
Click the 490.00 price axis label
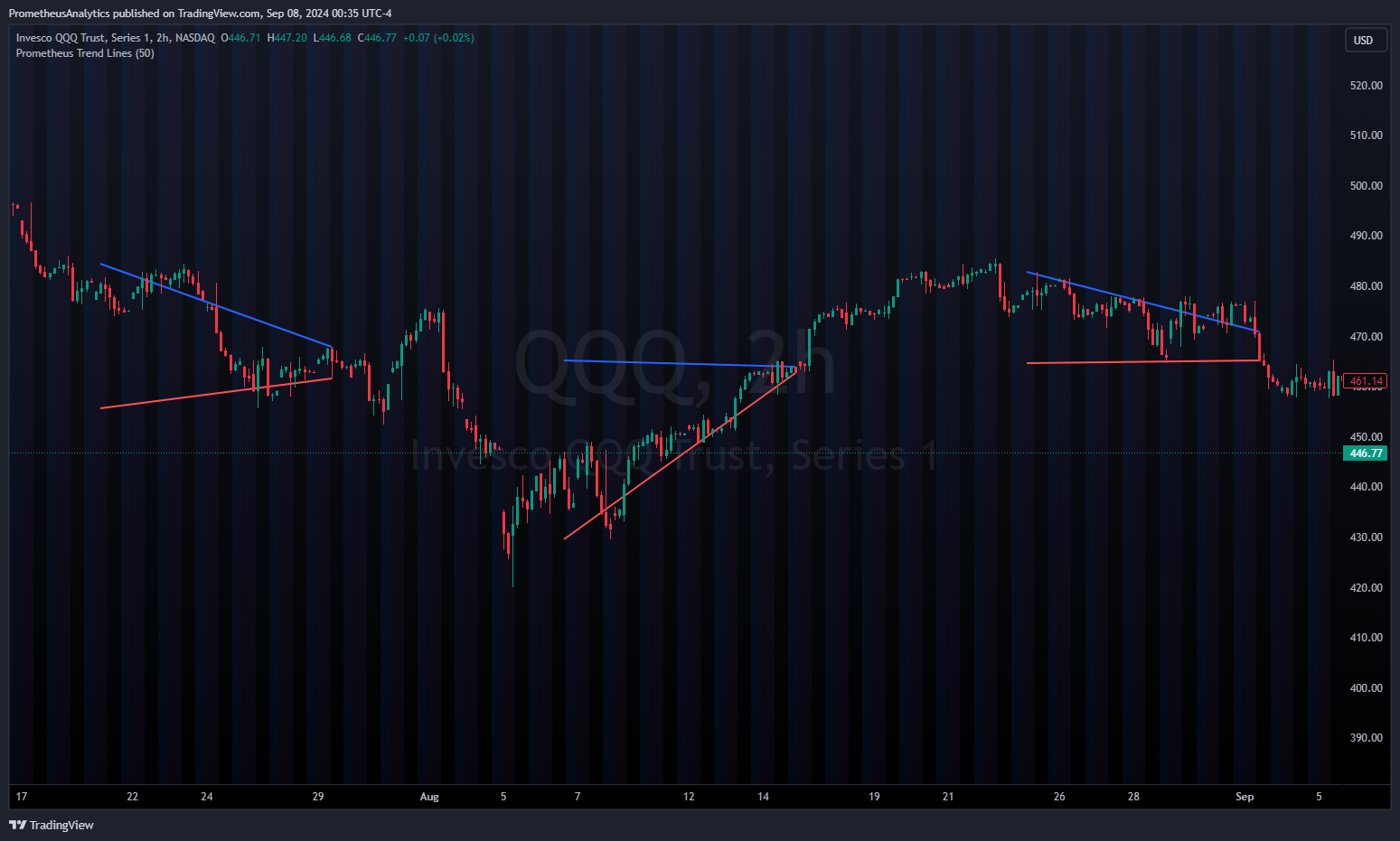click(x=1366, y=236)
